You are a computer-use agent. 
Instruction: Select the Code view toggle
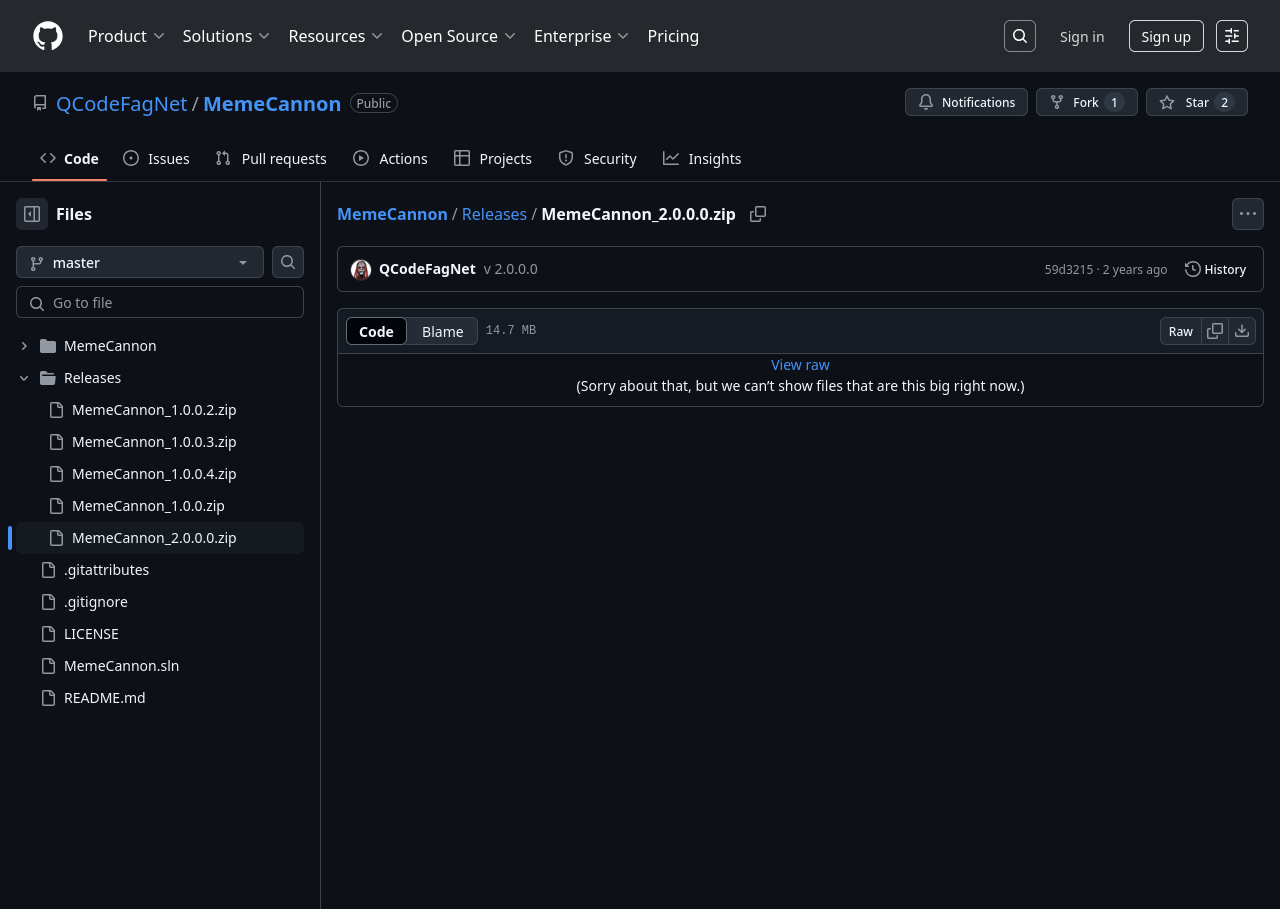(376, 331)
